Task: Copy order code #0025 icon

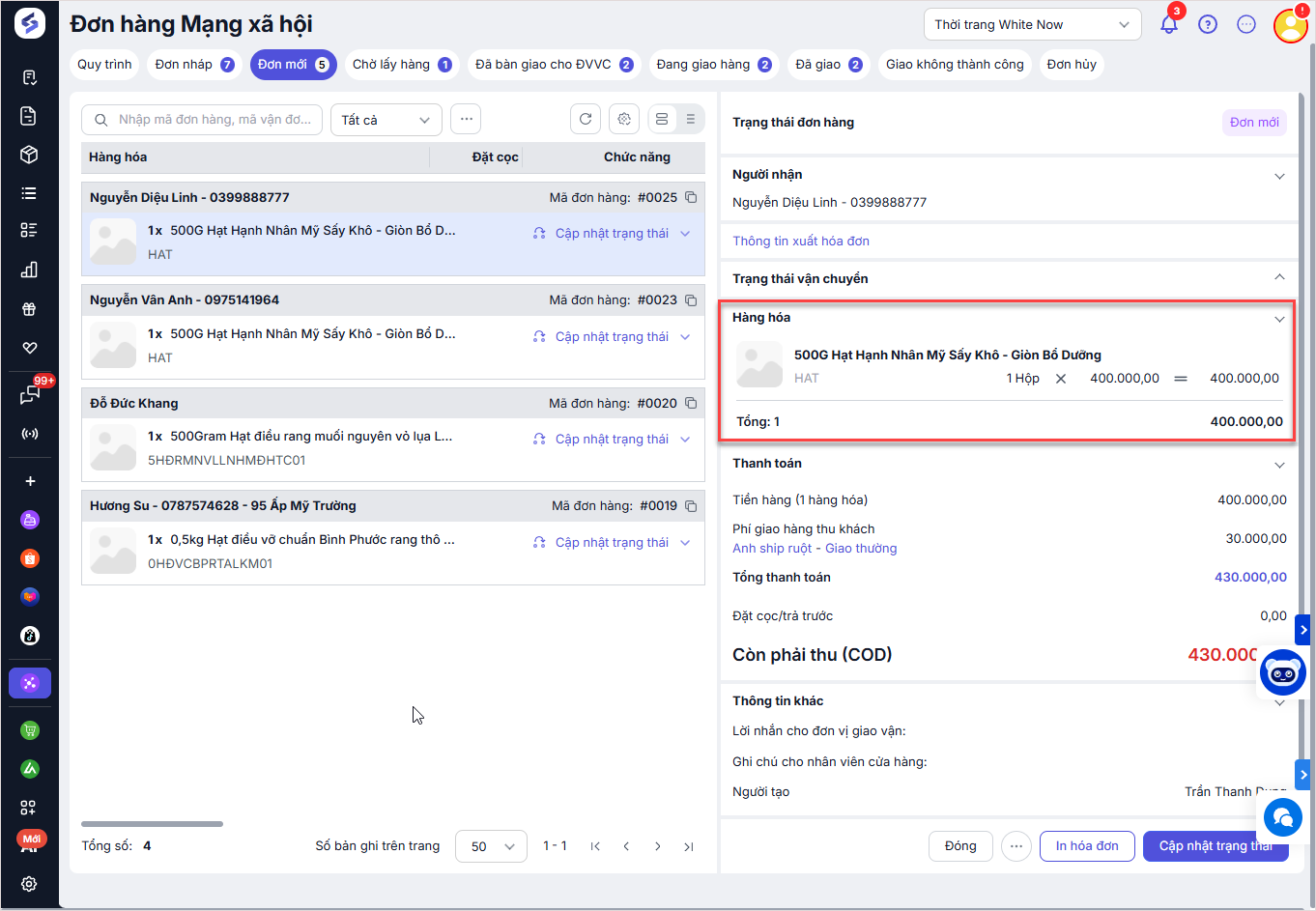Action: pyautogui.click(x=691, y=197)
